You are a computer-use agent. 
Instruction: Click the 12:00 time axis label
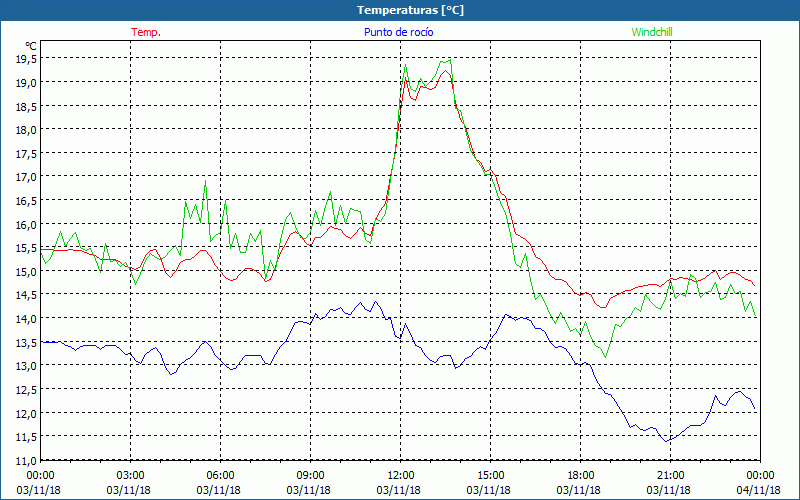[401, 475]
